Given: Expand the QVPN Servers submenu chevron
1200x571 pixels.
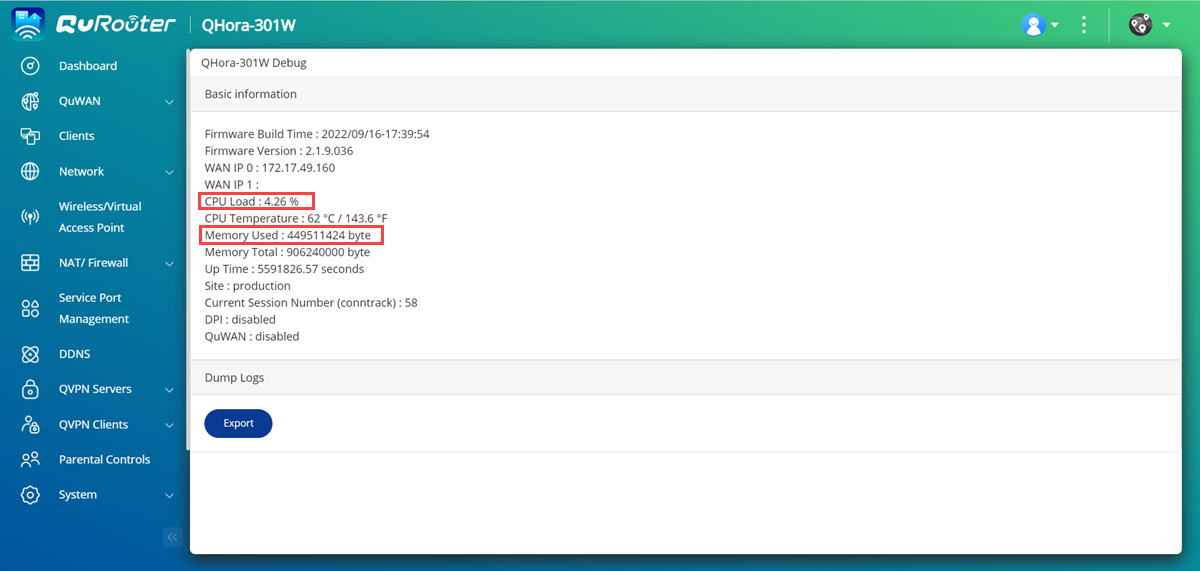Looking at the screenshot, I should tap(170, 389).
